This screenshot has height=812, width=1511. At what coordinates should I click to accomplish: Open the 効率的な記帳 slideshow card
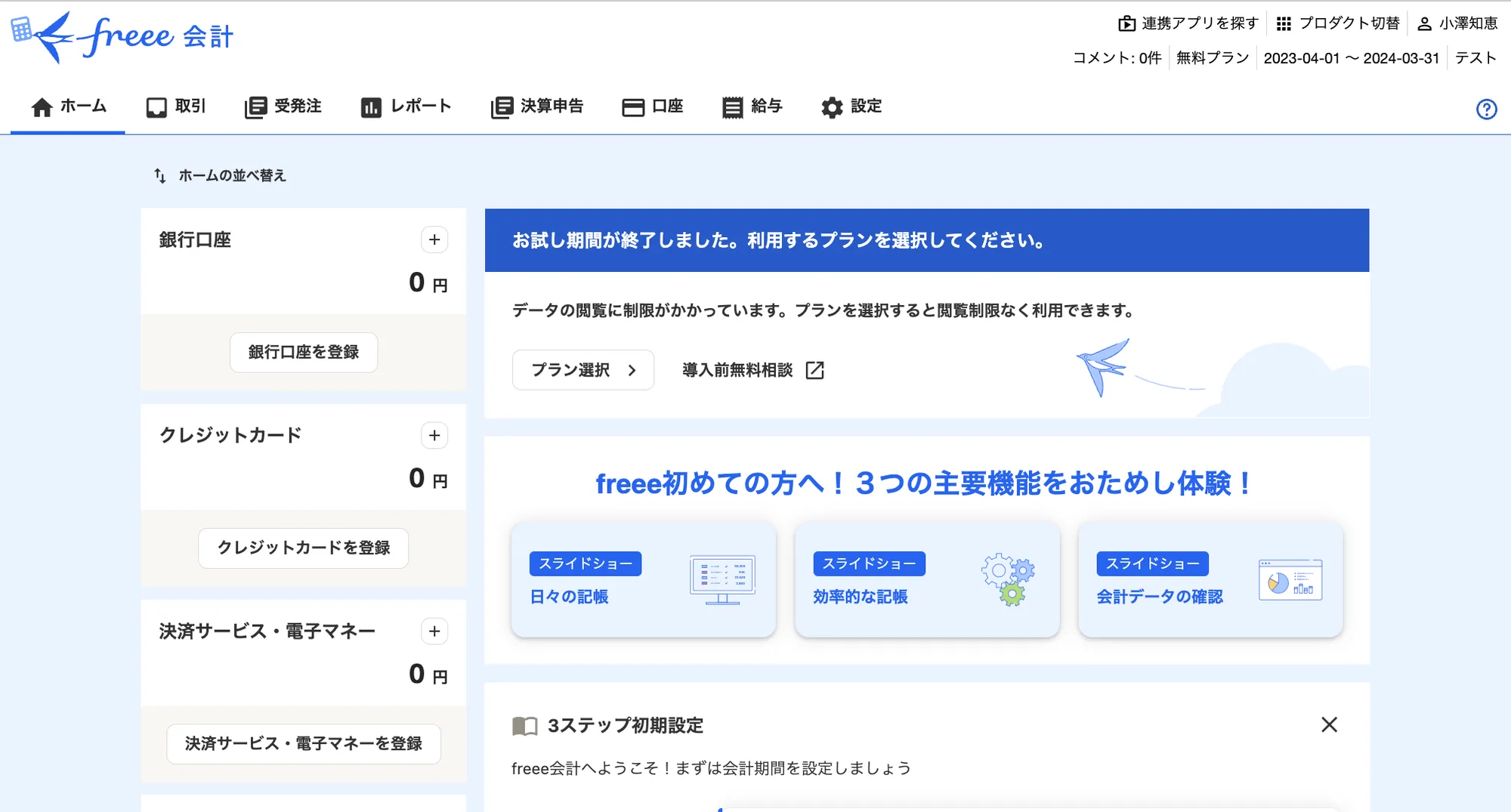[927, 579]
